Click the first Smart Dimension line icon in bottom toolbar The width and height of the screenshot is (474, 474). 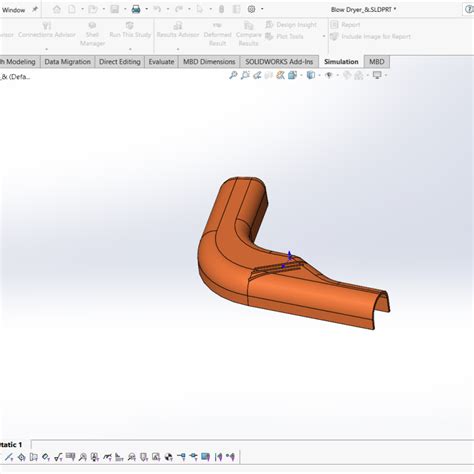[9, 457]
